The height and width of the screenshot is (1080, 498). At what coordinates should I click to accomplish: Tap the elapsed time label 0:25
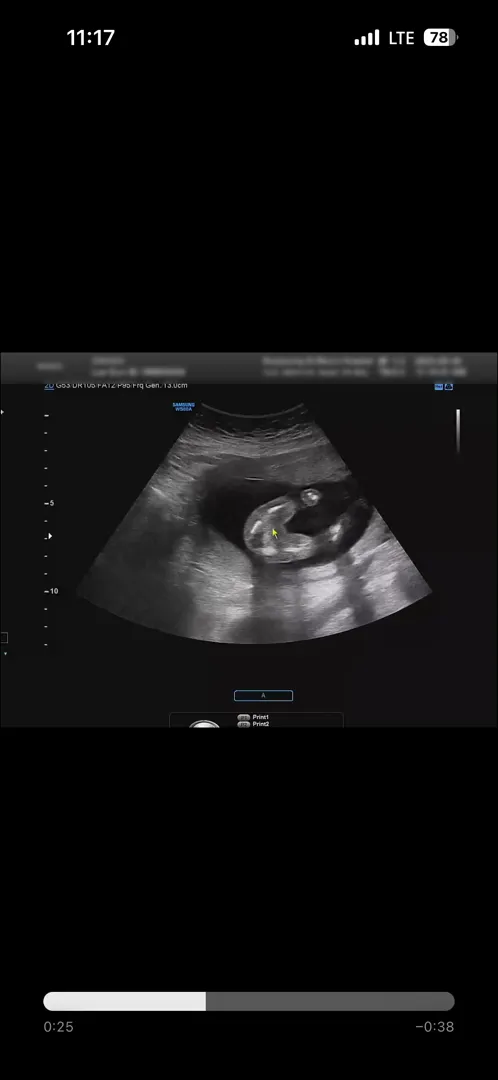pos(59,1027)
